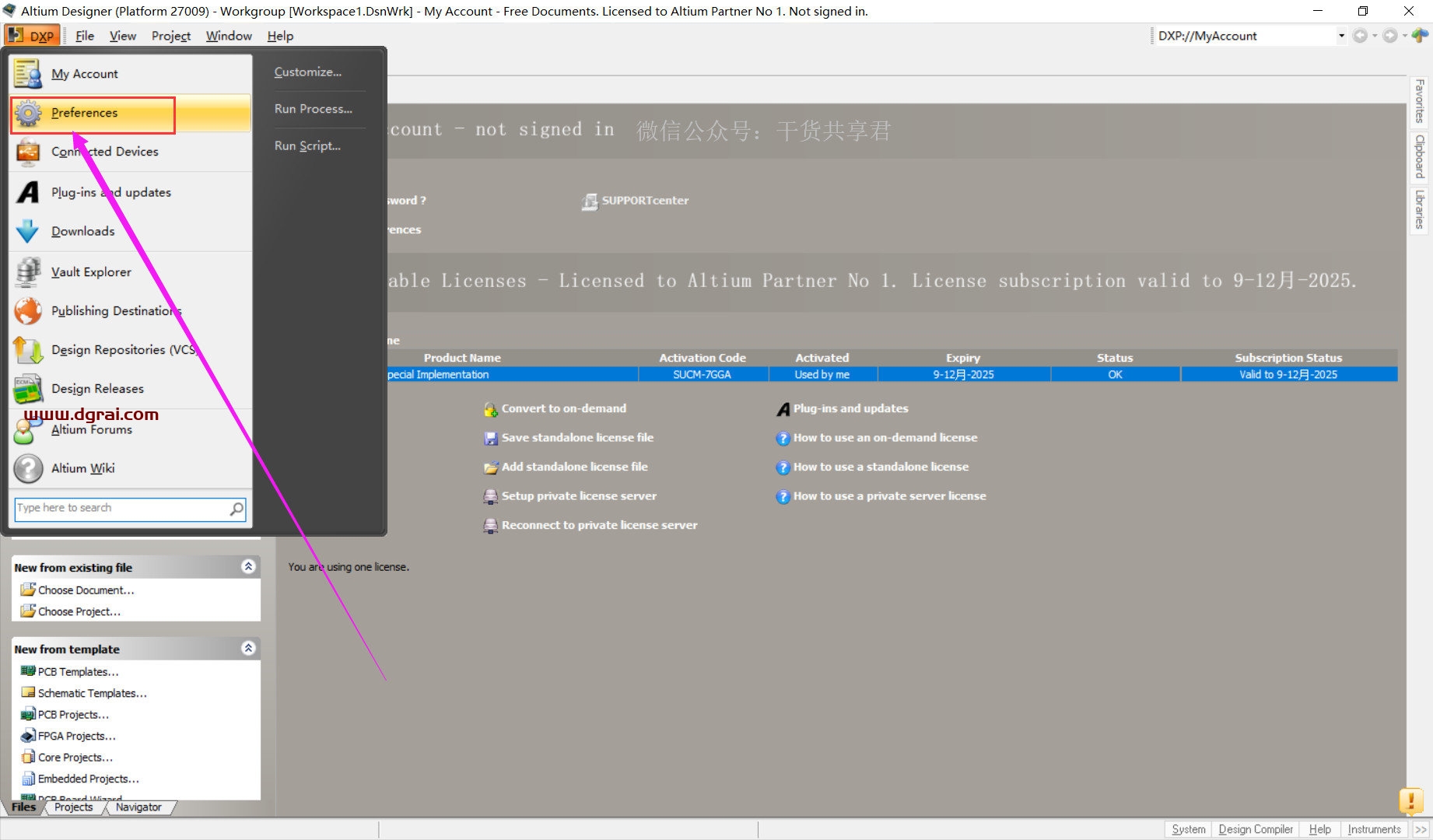Select Customize... in DXP menu
This screenshot has width=1433, height=840.
pos(308,72)
